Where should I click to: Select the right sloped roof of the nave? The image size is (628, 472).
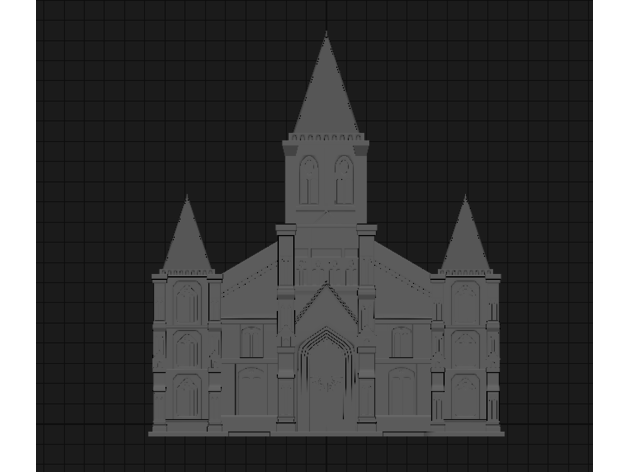click(x=402, y=275)
